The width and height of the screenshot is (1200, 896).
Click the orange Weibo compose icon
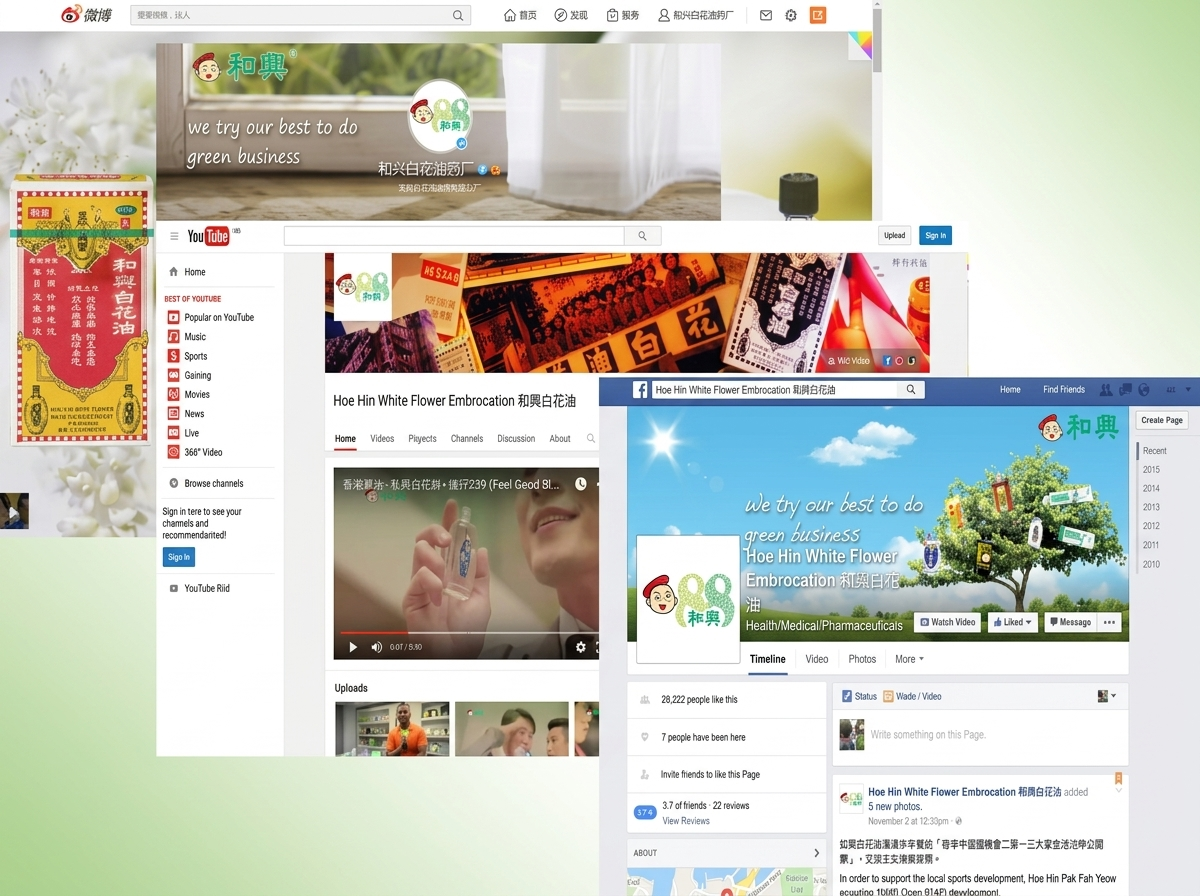tap(818, 15)
